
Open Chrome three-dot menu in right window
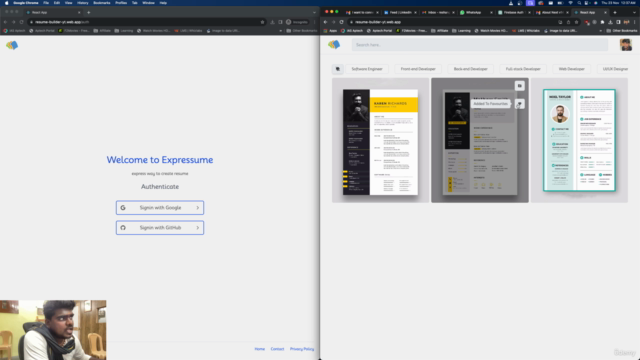(x=635, y=22)
